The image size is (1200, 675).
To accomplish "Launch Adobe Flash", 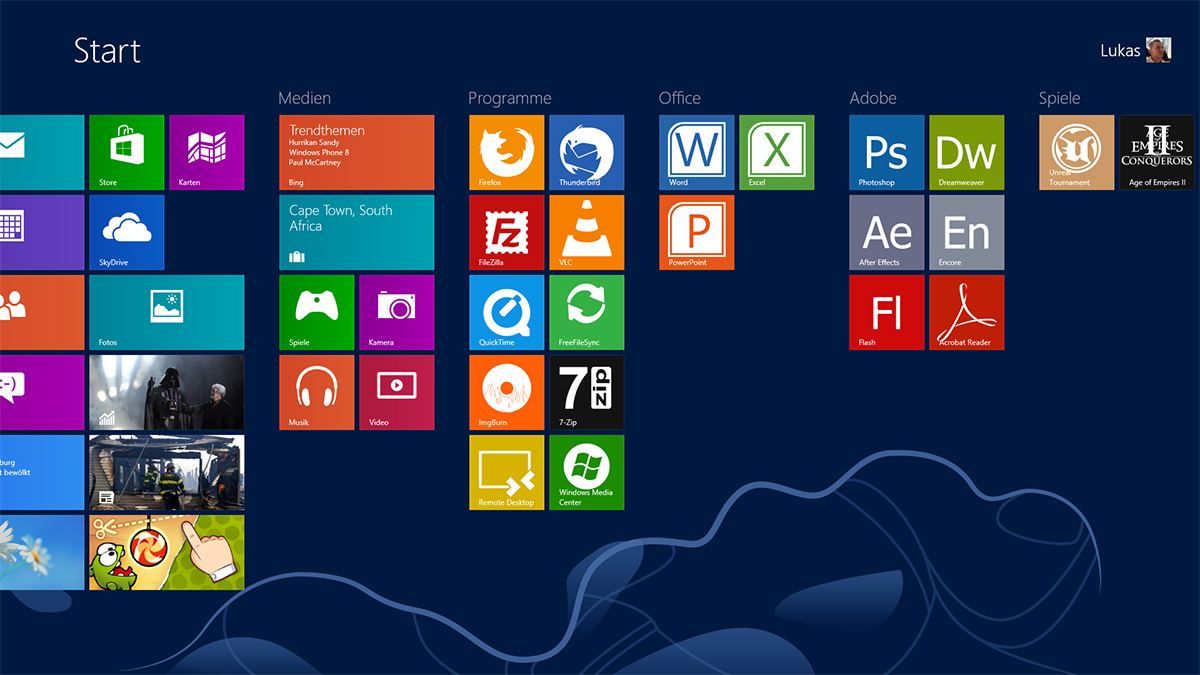I will (886, 312).
